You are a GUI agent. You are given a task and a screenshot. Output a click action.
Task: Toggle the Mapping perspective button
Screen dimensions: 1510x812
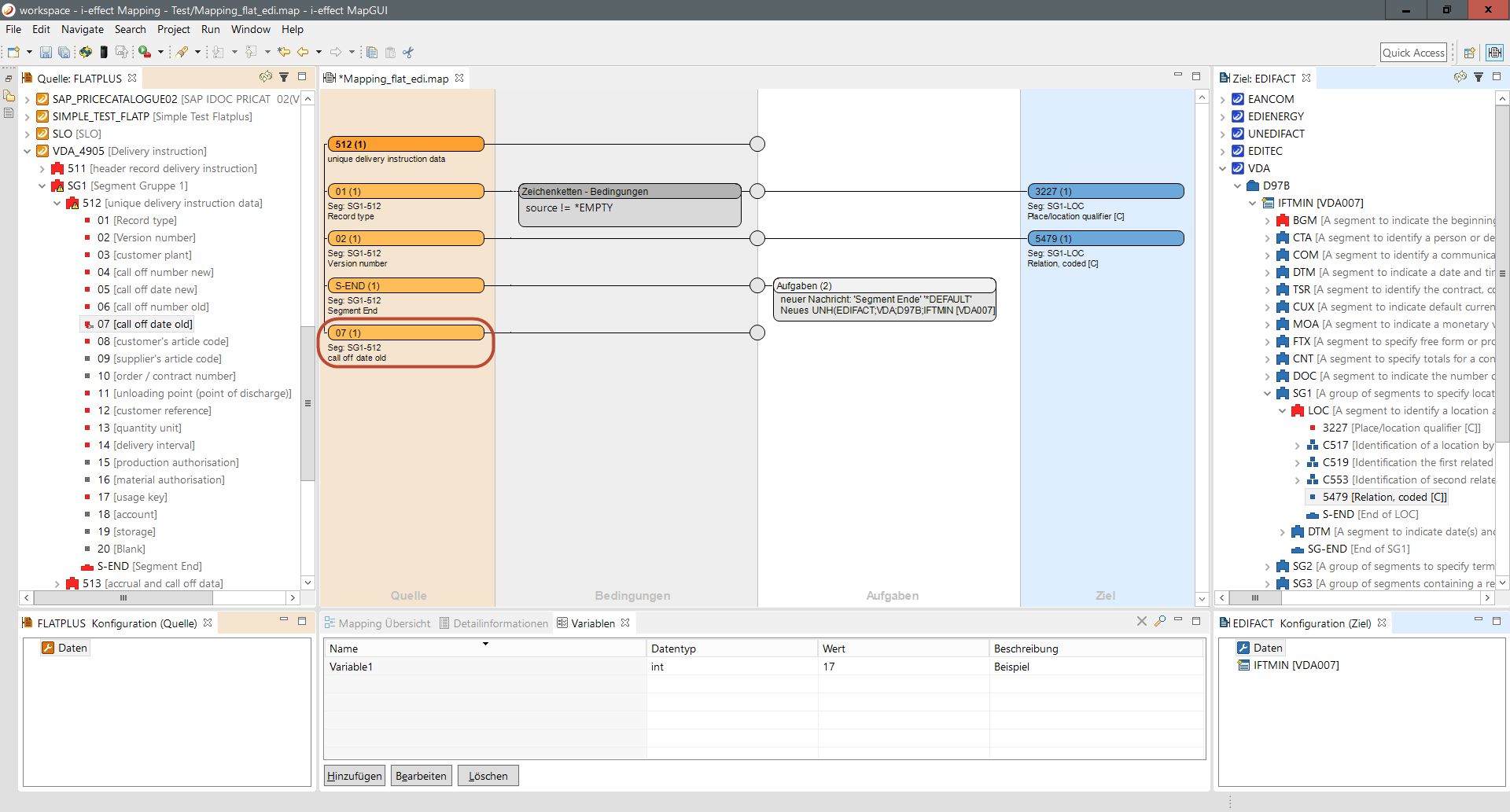point(1494,53)
